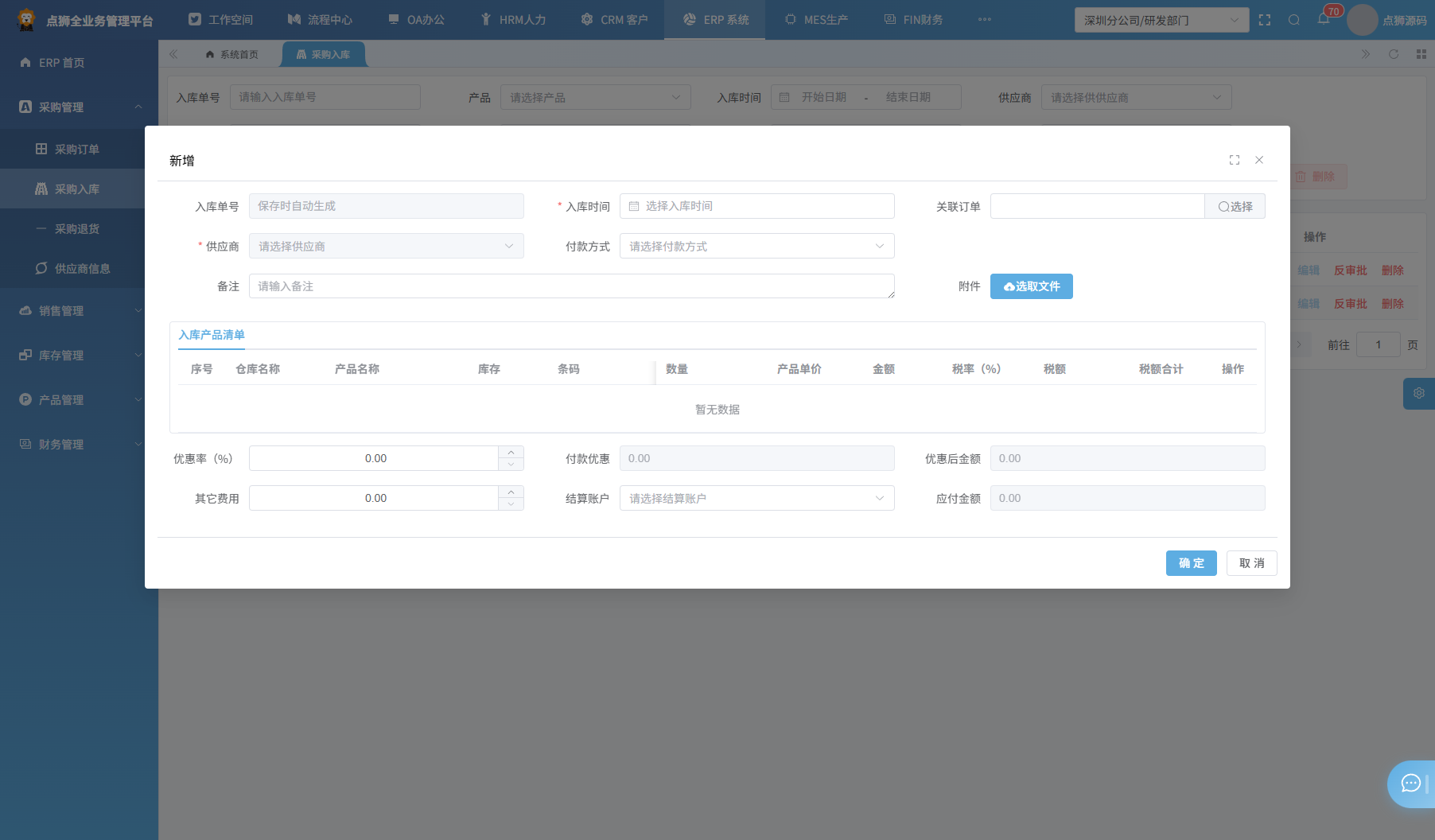Open the 产品 filter dropdown
Viewport: 1435px width, 840px height.
(596, 97)
